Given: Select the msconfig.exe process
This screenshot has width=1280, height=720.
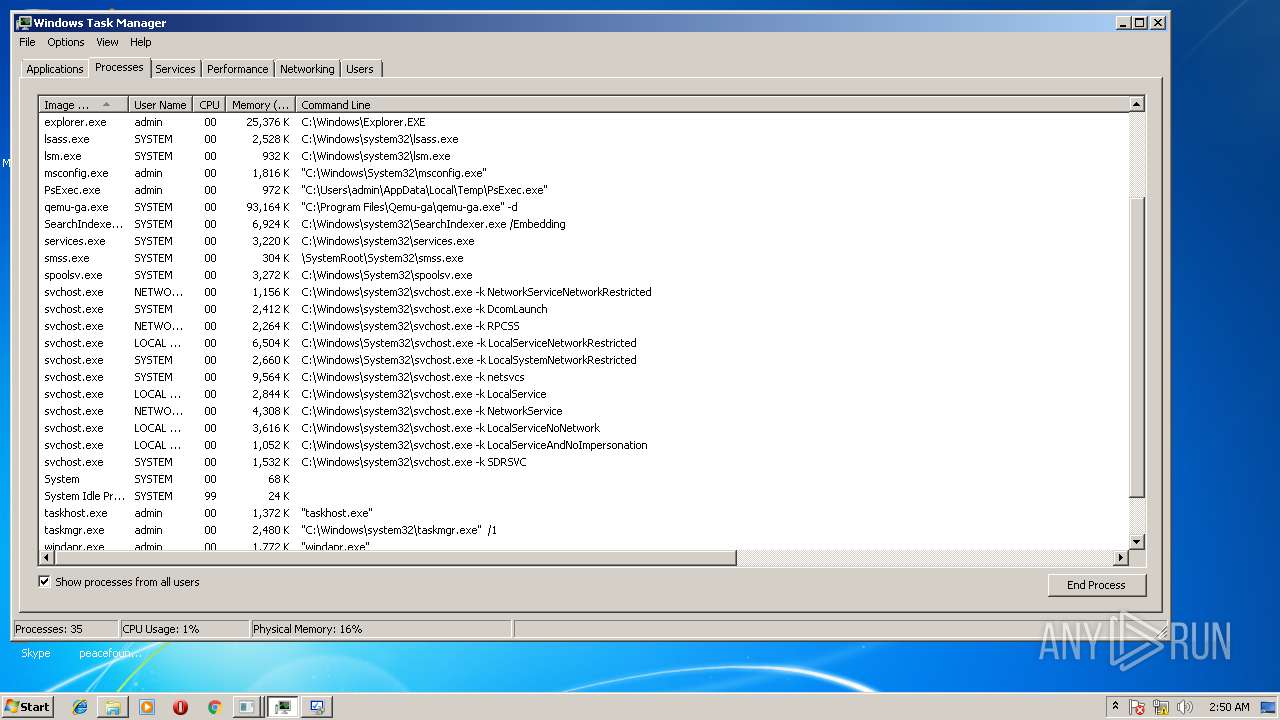Looking at the screenshot, I should pos(583,173).
